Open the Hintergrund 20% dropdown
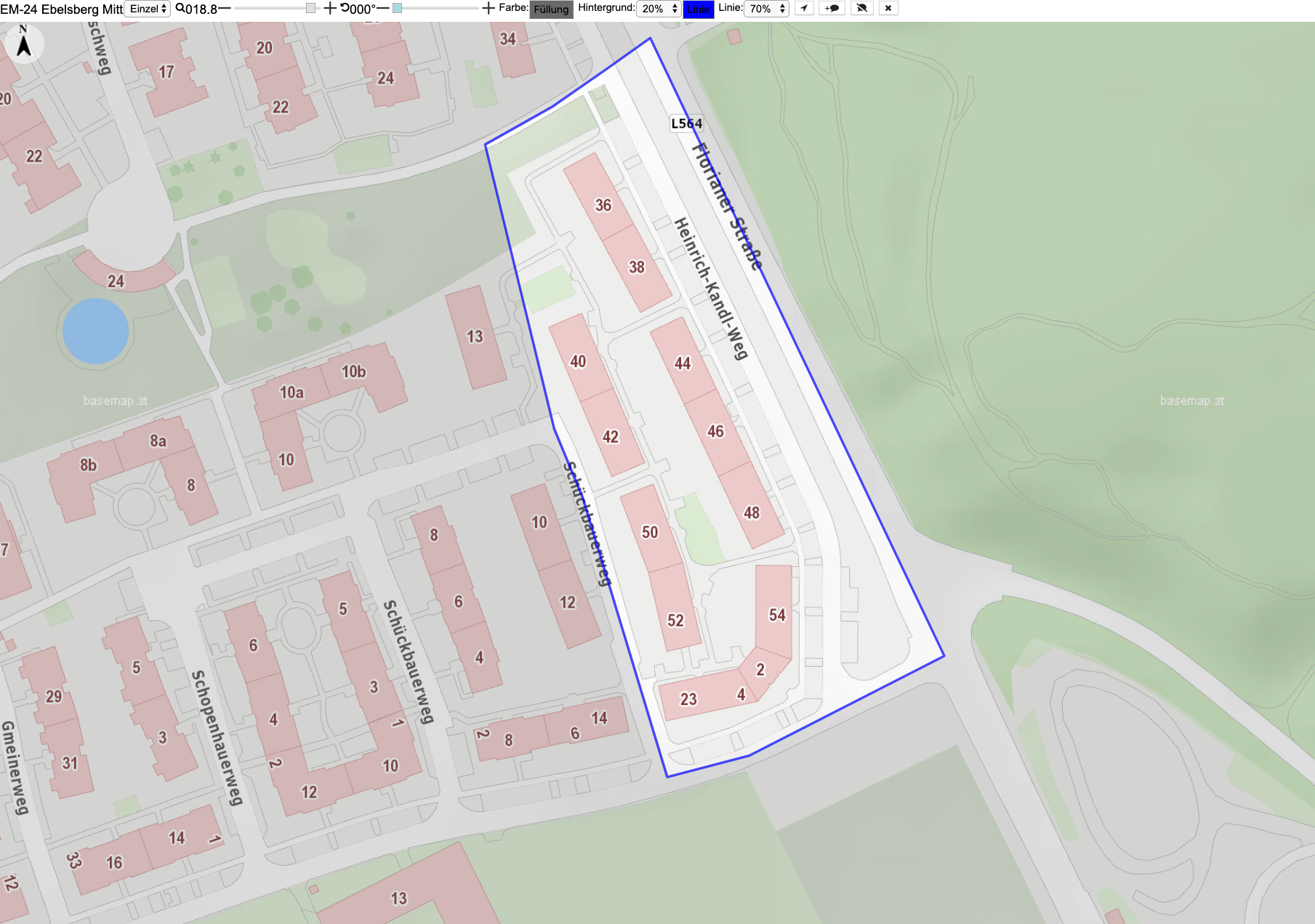 pyautogui.click(x=659, y=9)
